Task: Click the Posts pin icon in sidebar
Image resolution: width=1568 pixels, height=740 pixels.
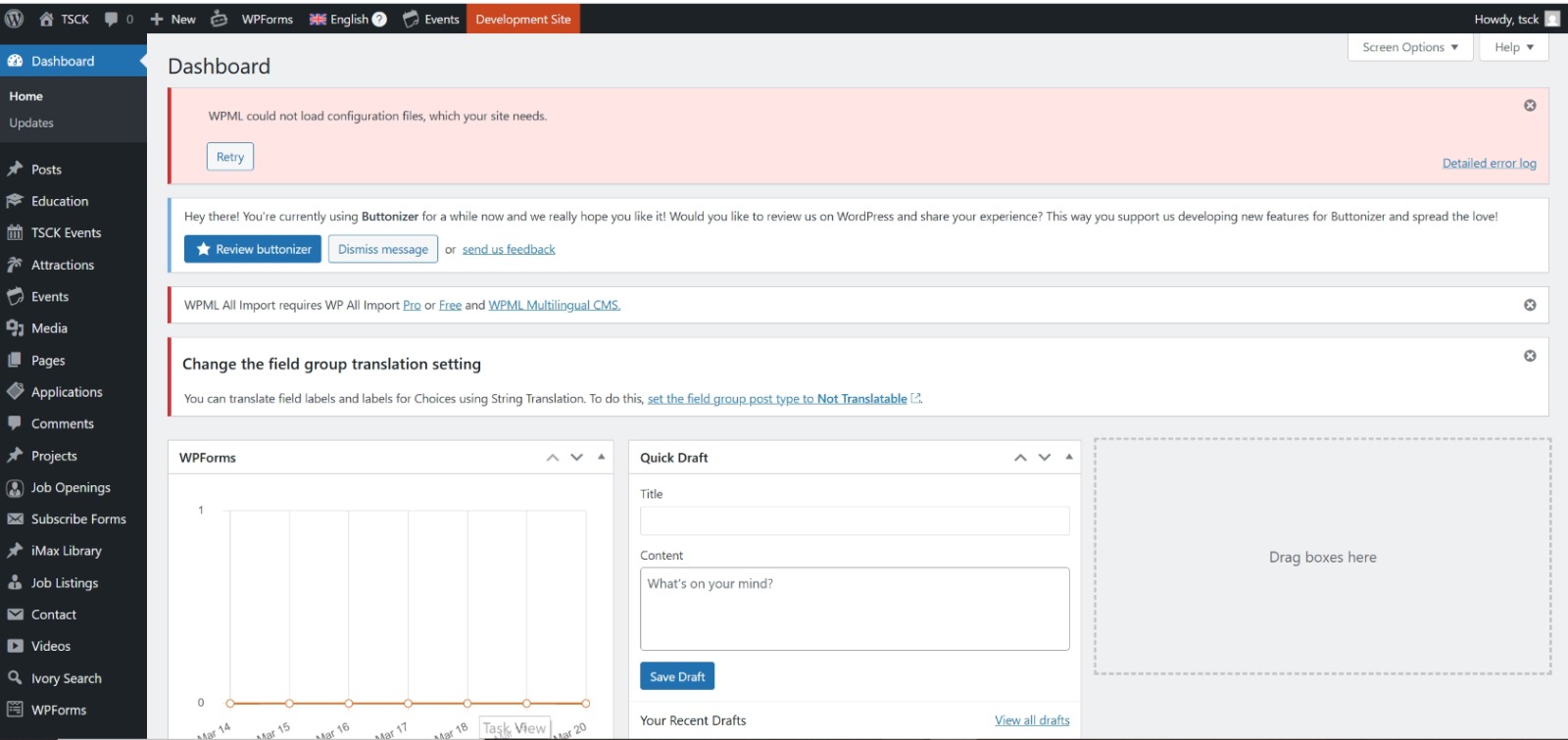Action: point(15,169)
